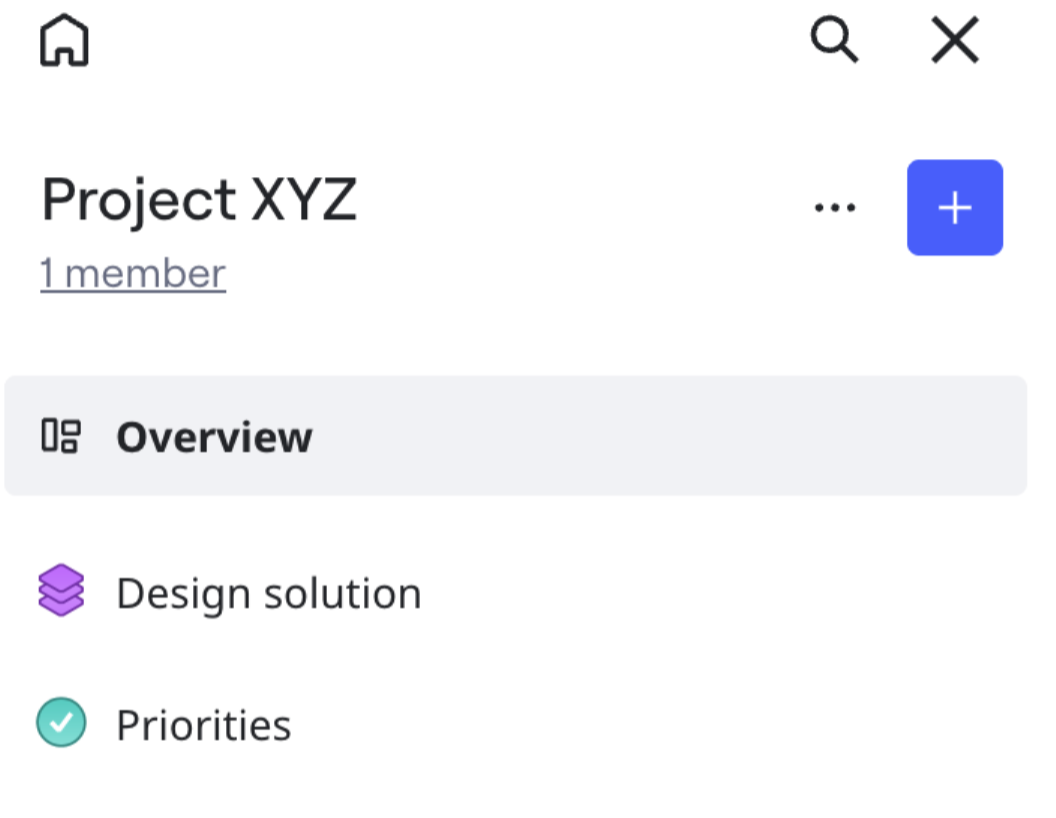
Task: Open the Design solution board
Action: [268, 593]
